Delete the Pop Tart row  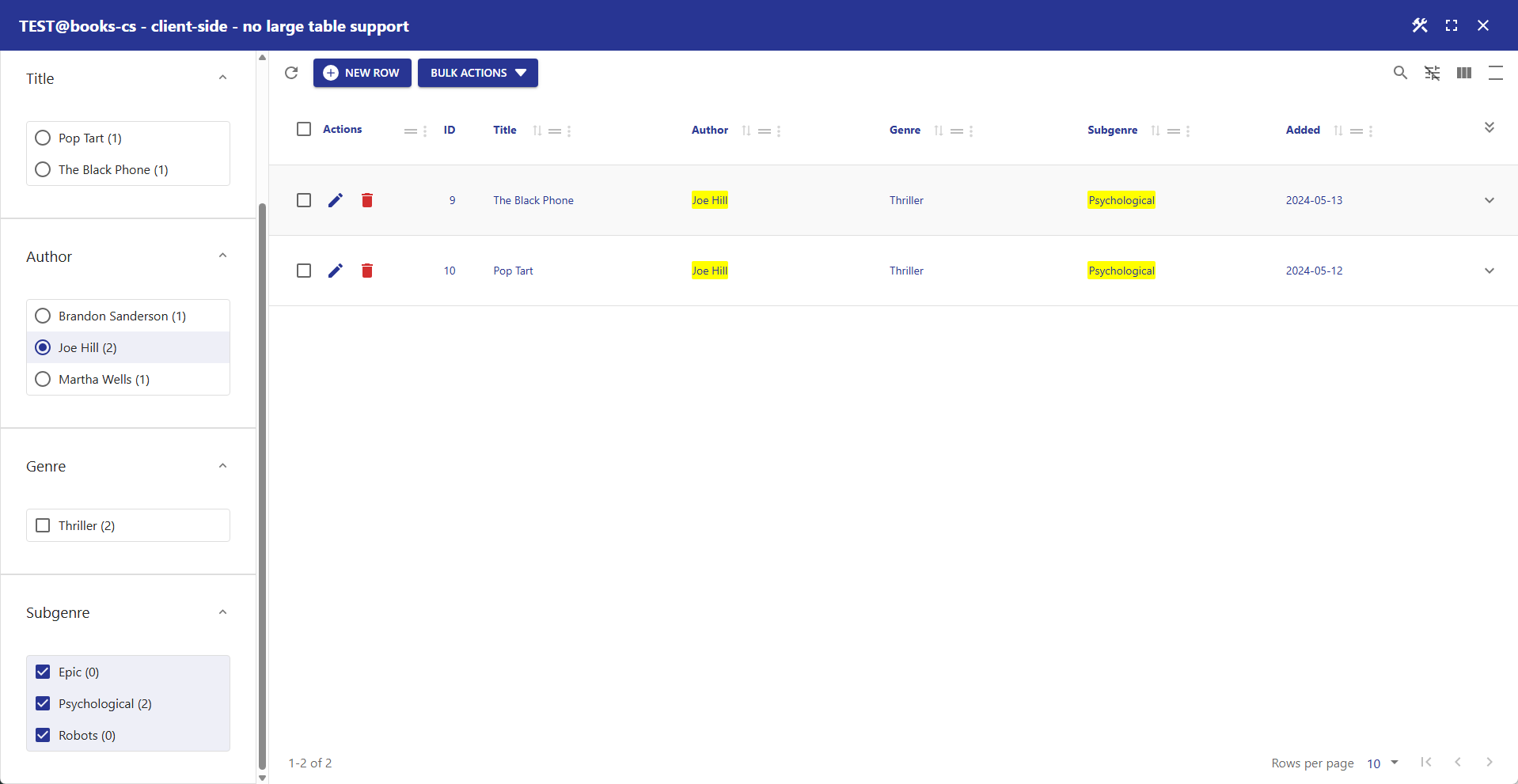tap(367, 271)
